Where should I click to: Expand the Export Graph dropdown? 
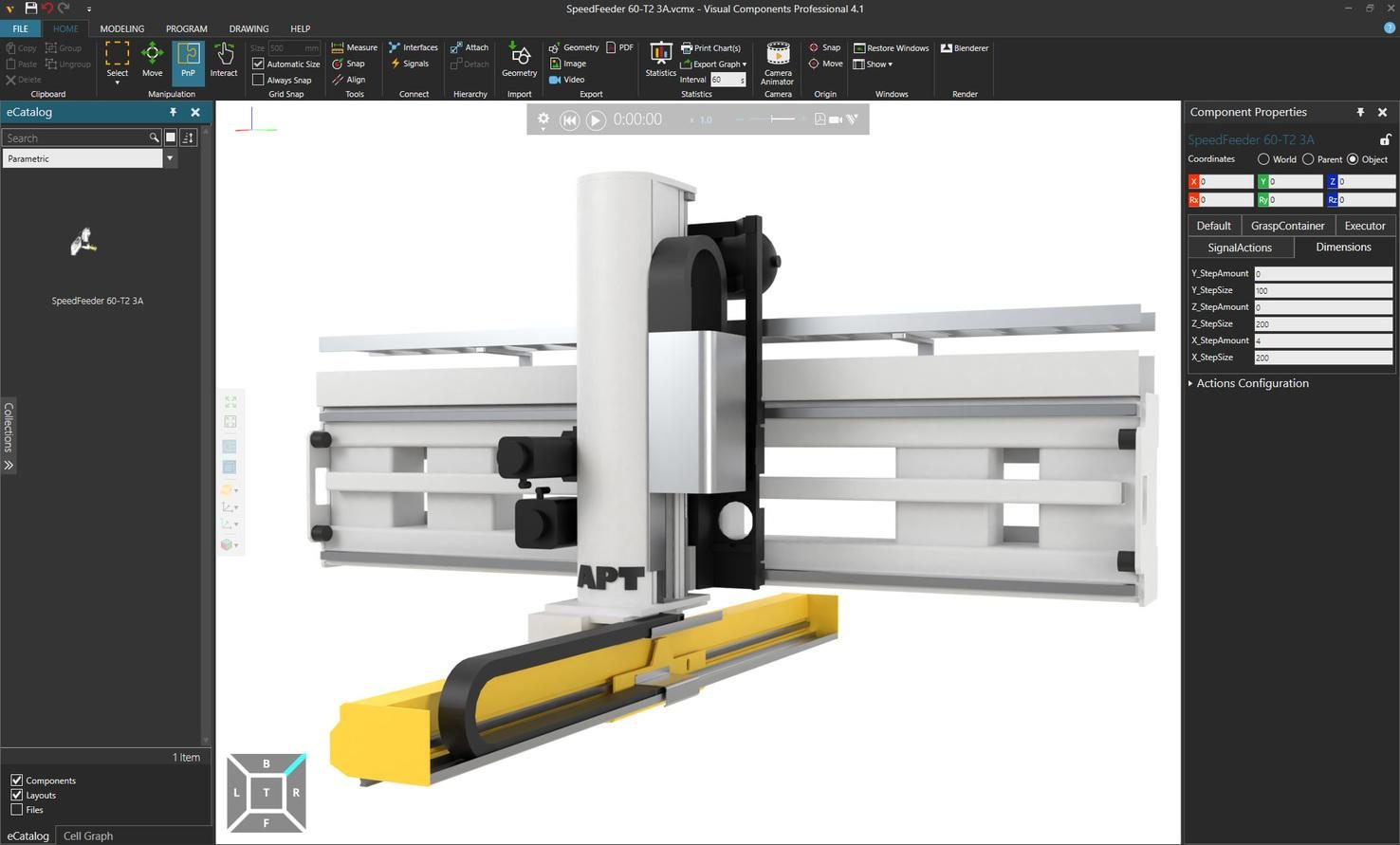pyautogui.click(x=744, y=64)
